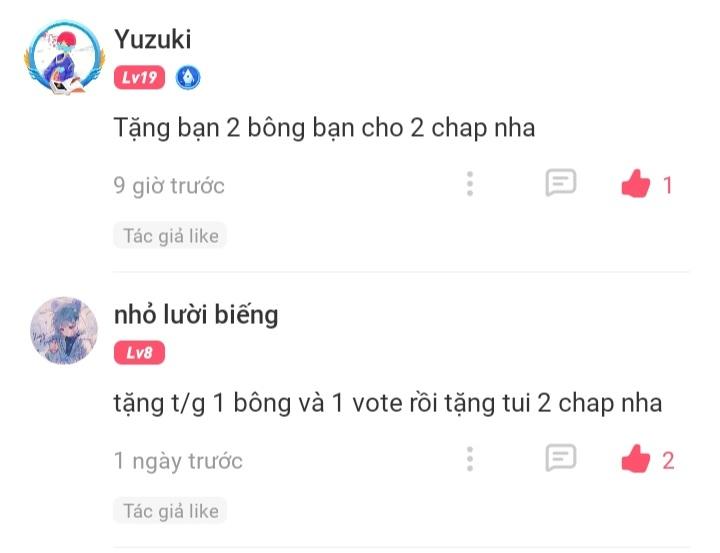
Task: Select comment text "Tặng bạn 2 bông"
Action: point(209,128)
